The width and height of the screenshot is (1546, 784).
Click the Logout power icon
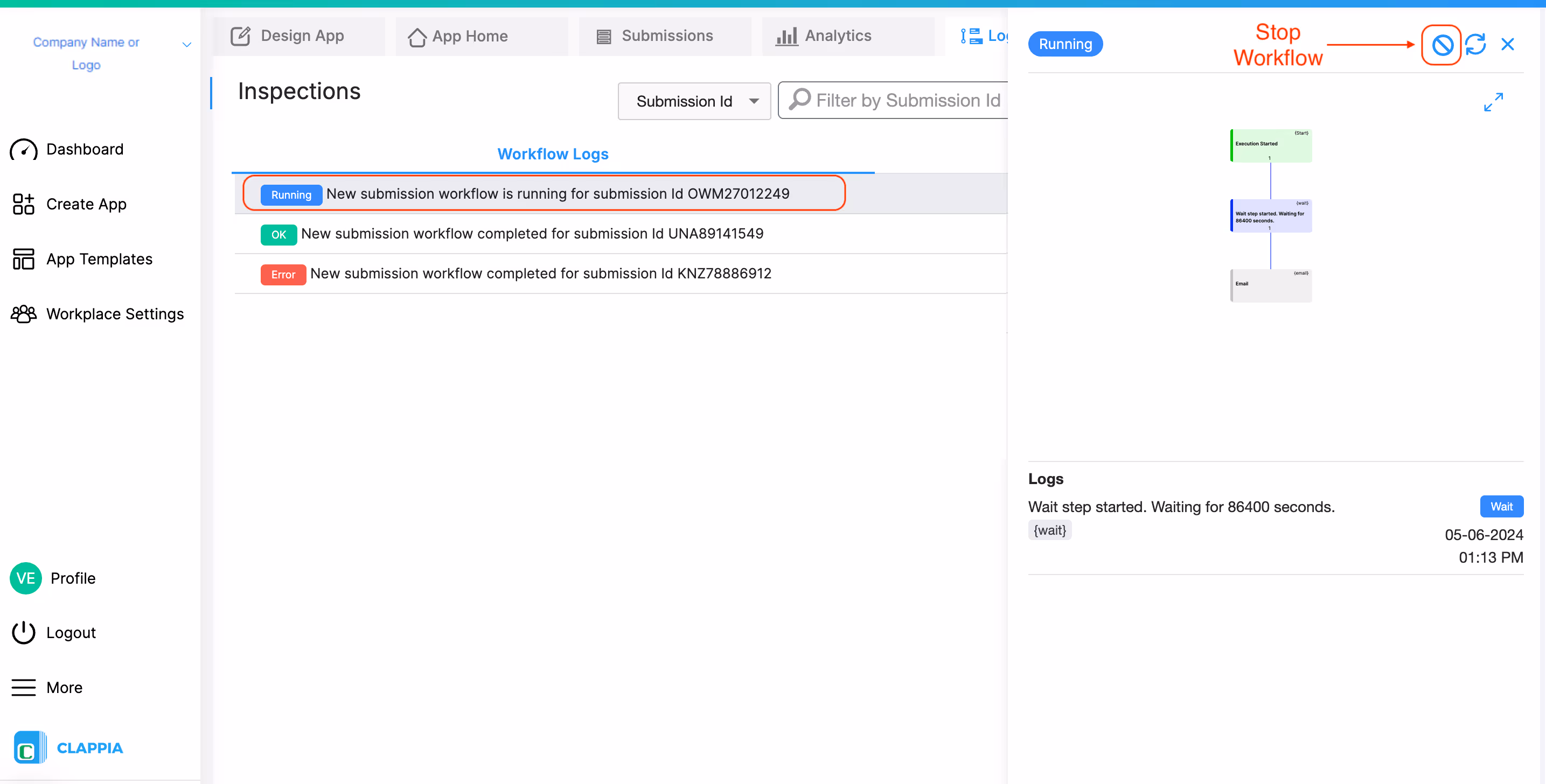point(23,632)
